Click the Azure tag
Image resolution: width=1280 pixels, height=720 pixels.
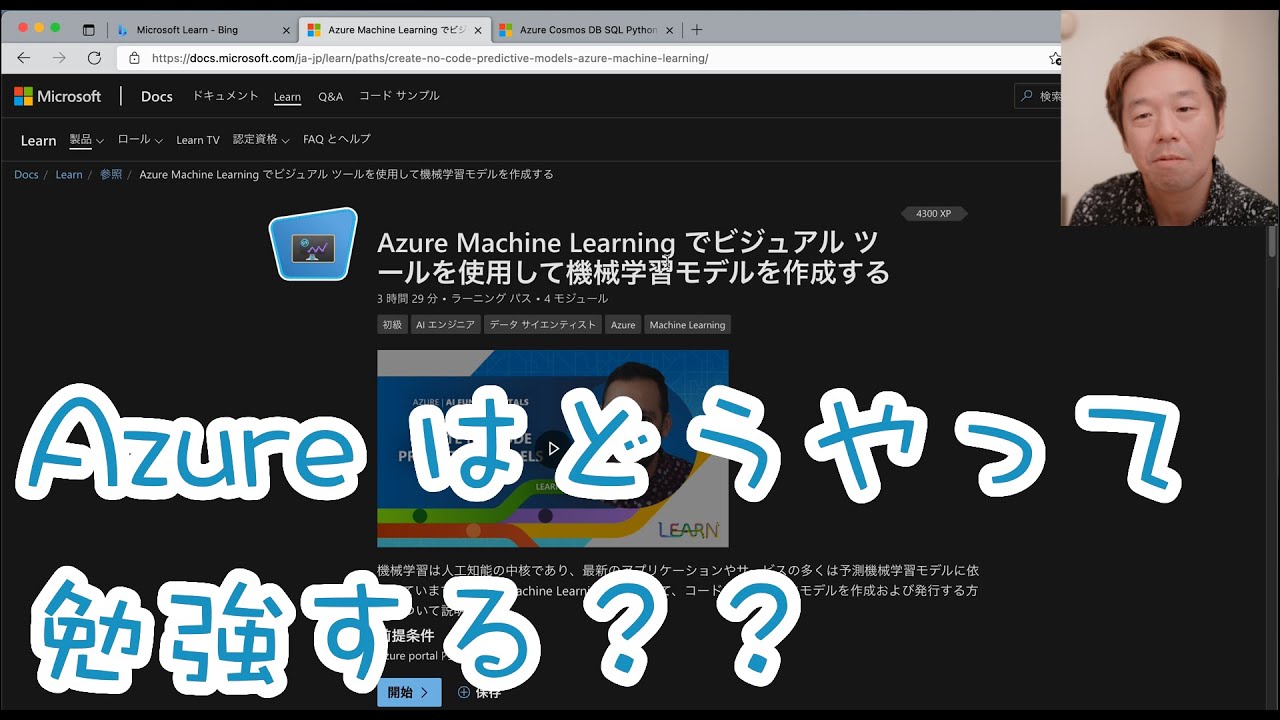(x=623, y=325)
